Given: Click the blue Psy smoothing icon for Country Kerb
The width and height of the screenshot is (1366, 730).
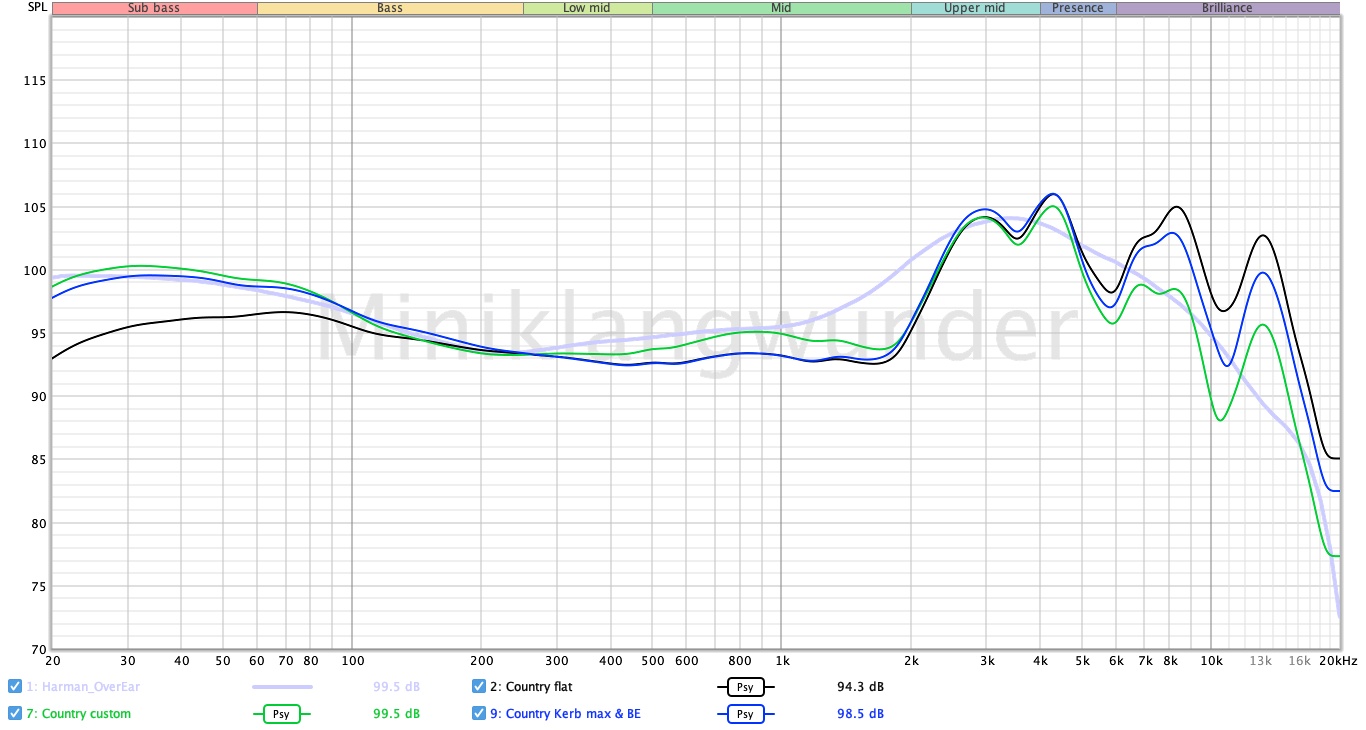Looking at the screenshot, I should tap(745, 714).
